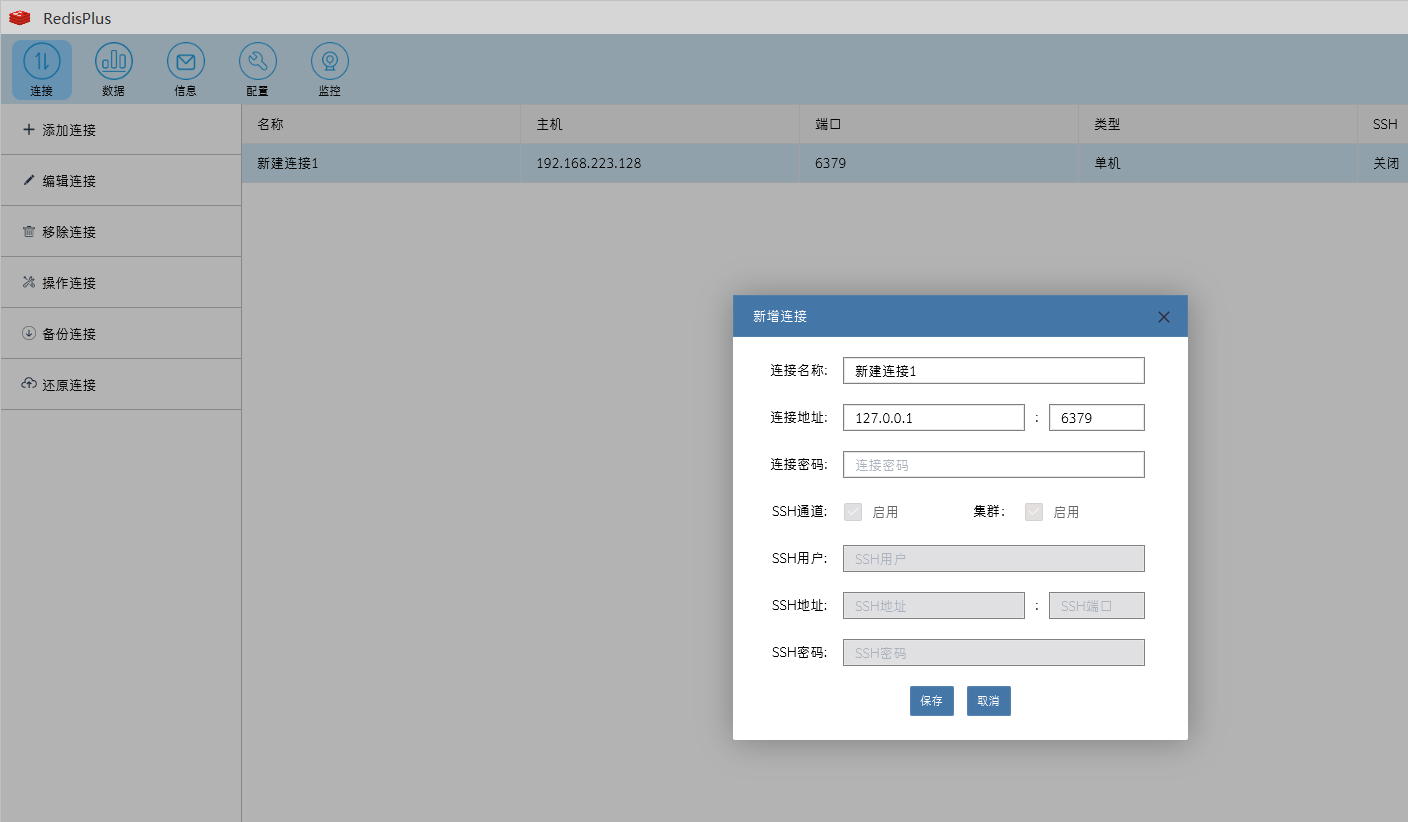
Task: Click the 单机 type cell
Action: pos(1218,163)
